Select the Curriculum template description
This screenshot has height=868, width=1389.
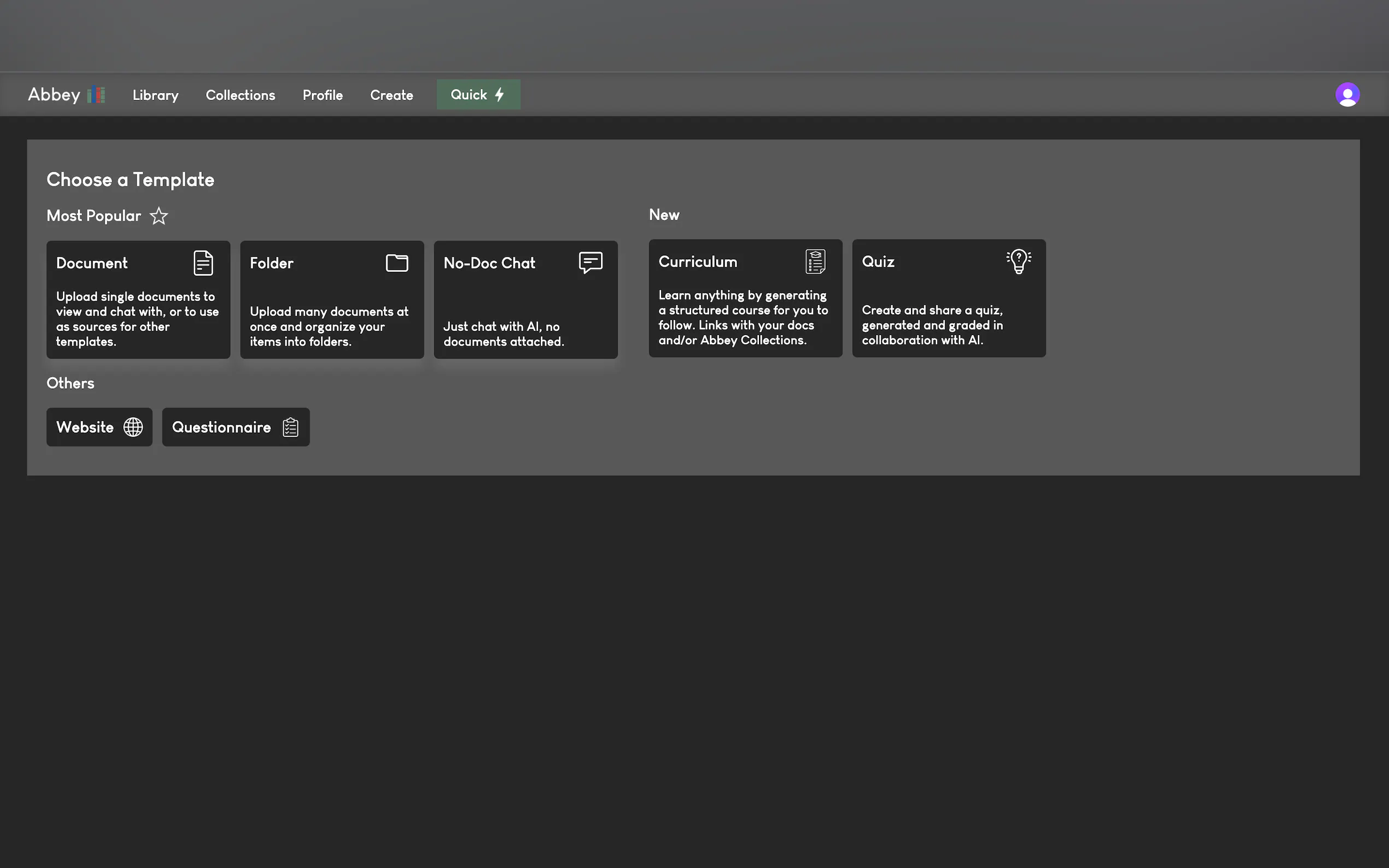click(743, 318)
